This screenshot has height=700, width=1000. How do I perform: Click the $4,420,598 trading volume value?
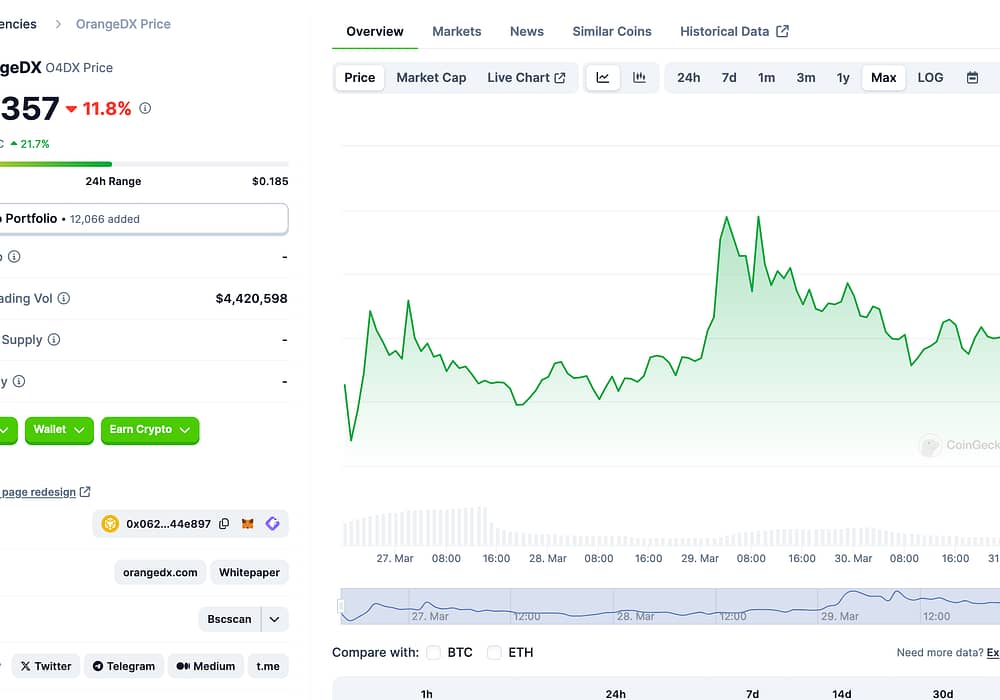pyautogui.click(x=251, y=298)
